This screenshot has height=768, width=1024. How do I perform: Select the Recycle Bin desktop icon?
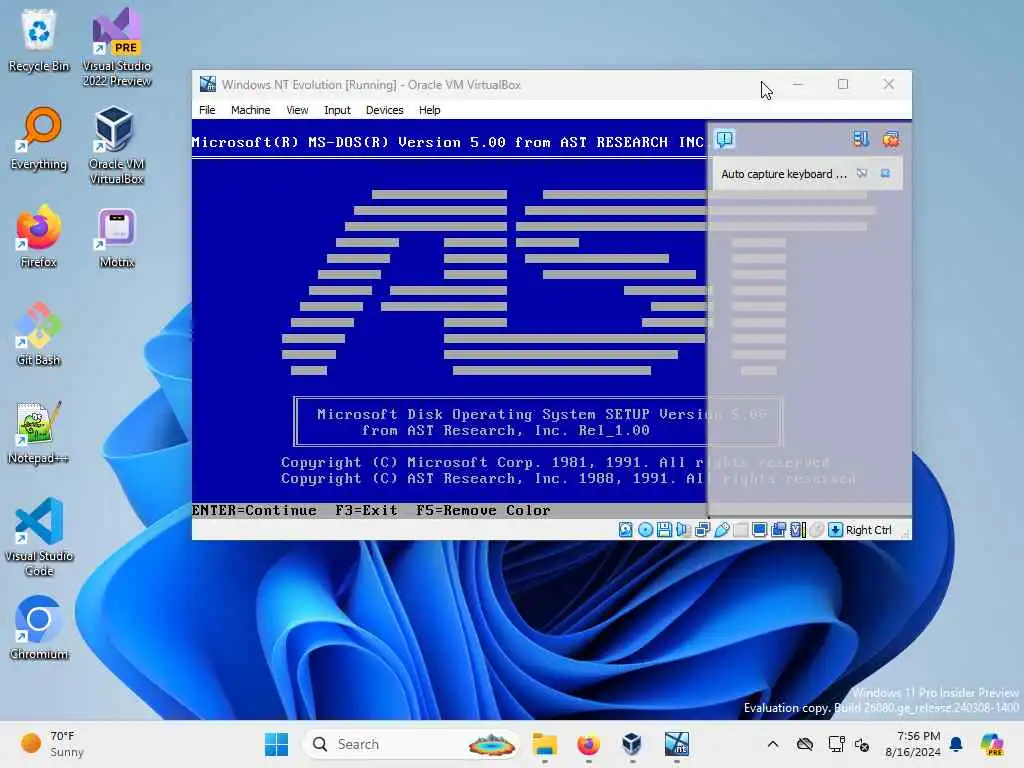click(39, 41)
